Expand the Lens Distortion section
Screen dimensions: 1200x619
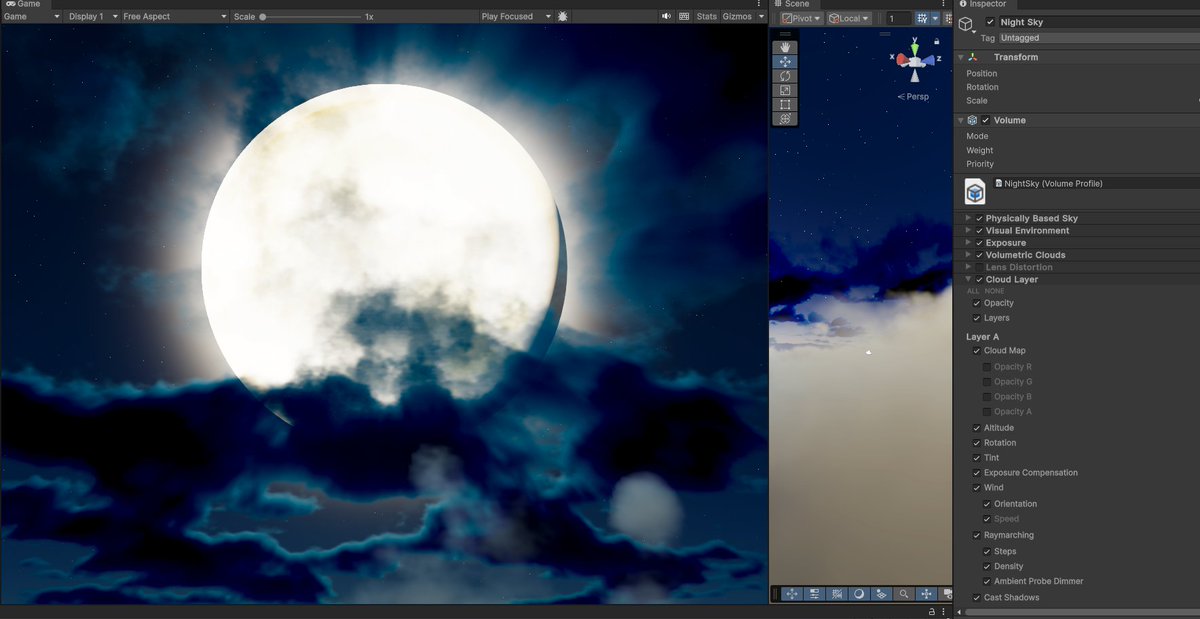click(968, 267)
